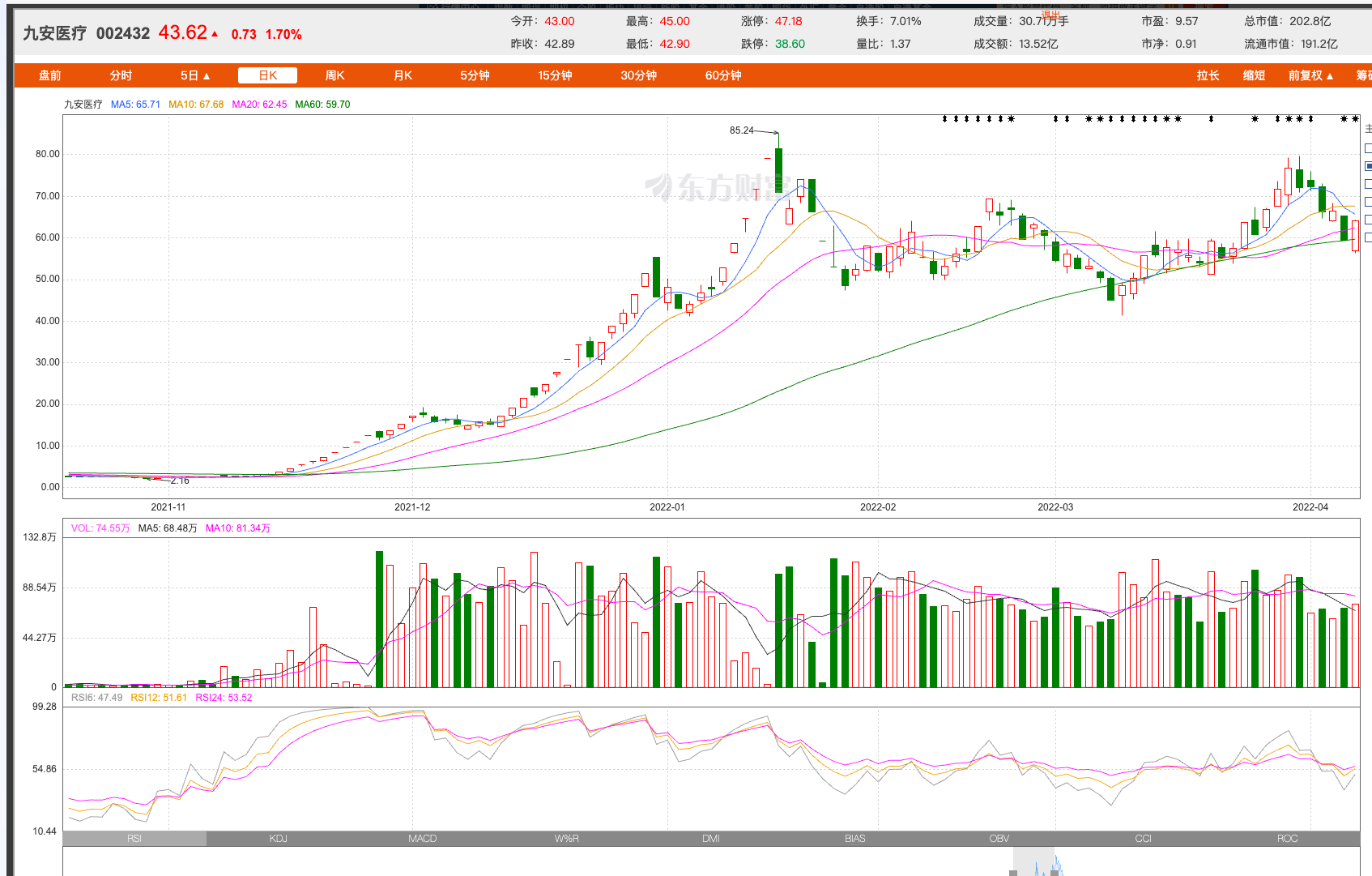Select the 月K chart tab
This screenshot has width=1372, height=876.
(x=403, y=75)
